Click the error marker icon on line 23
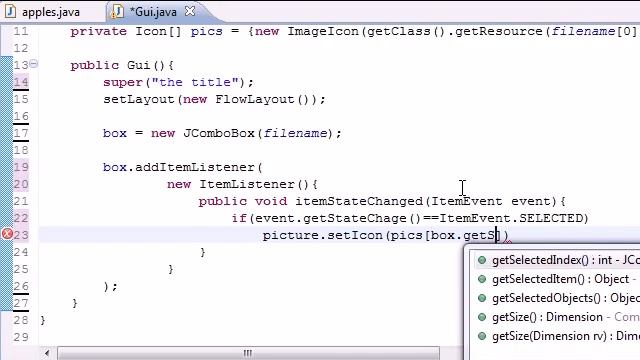 tap(7, 234)
